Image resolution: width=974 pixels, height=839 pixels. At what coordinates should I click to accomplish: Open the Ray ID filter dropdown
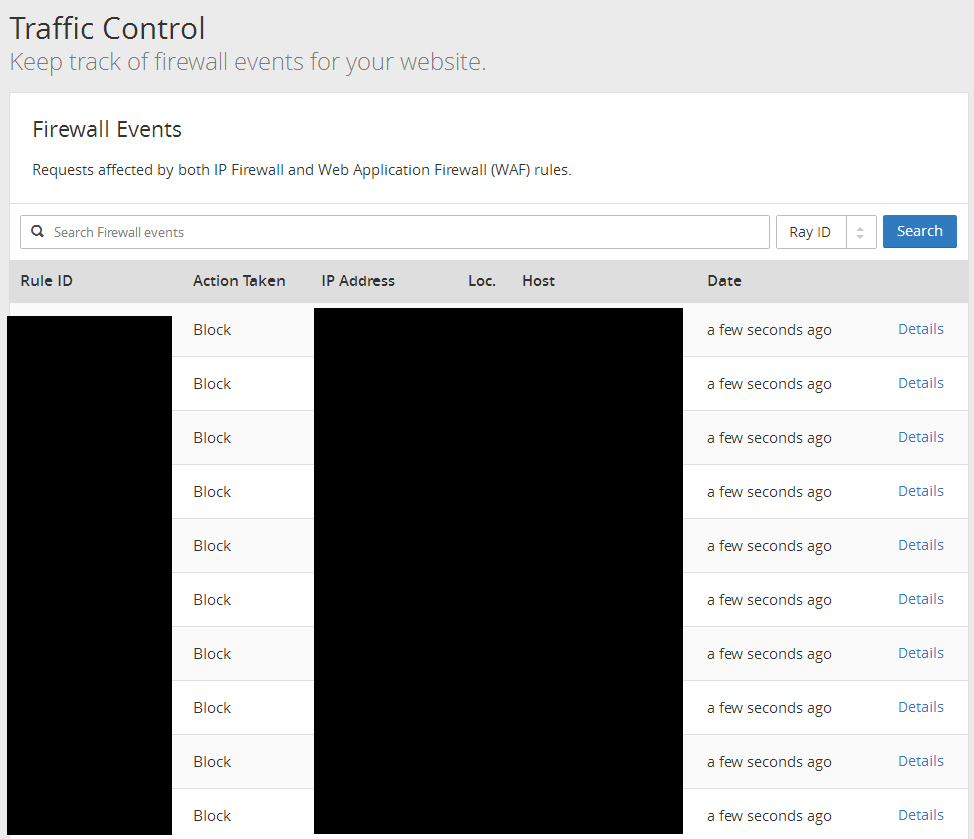(826, 232)
